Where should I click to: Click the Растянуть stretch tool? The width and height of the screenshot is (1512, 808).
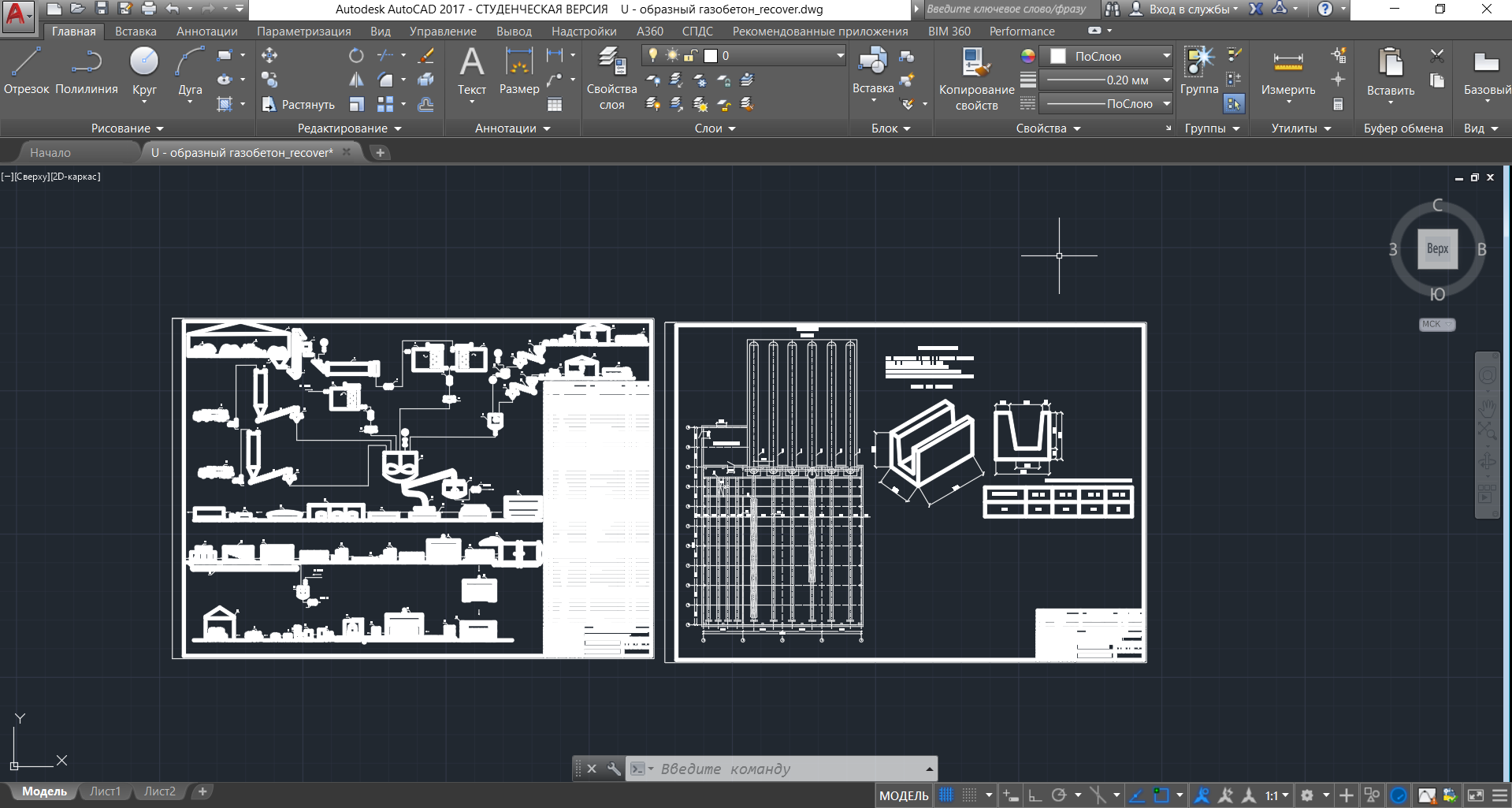tap(299, 104)
